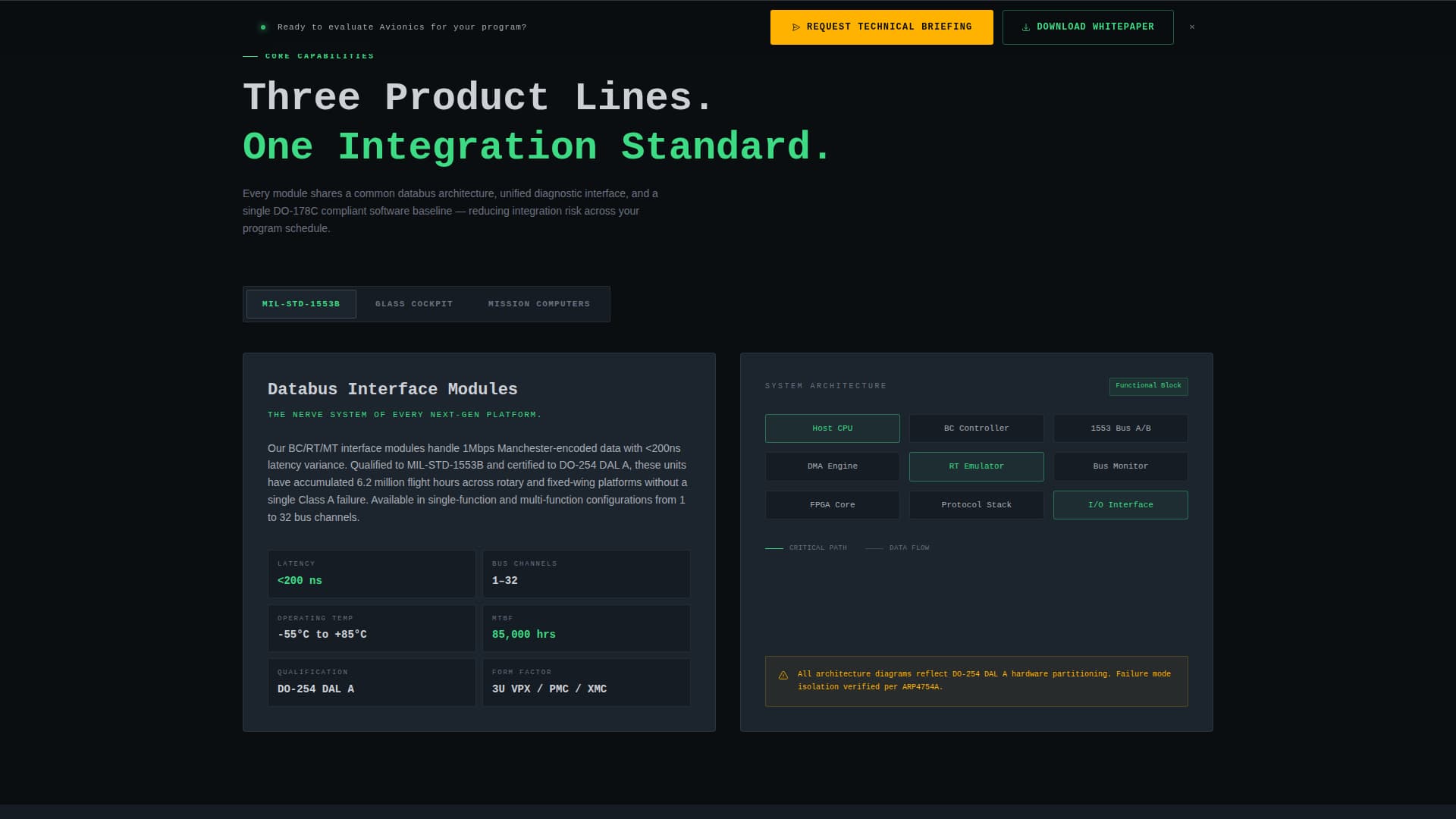1456x819 pixels.
Task: Click the download icon next to Download Whitepaper
Action: (1025, 27)
